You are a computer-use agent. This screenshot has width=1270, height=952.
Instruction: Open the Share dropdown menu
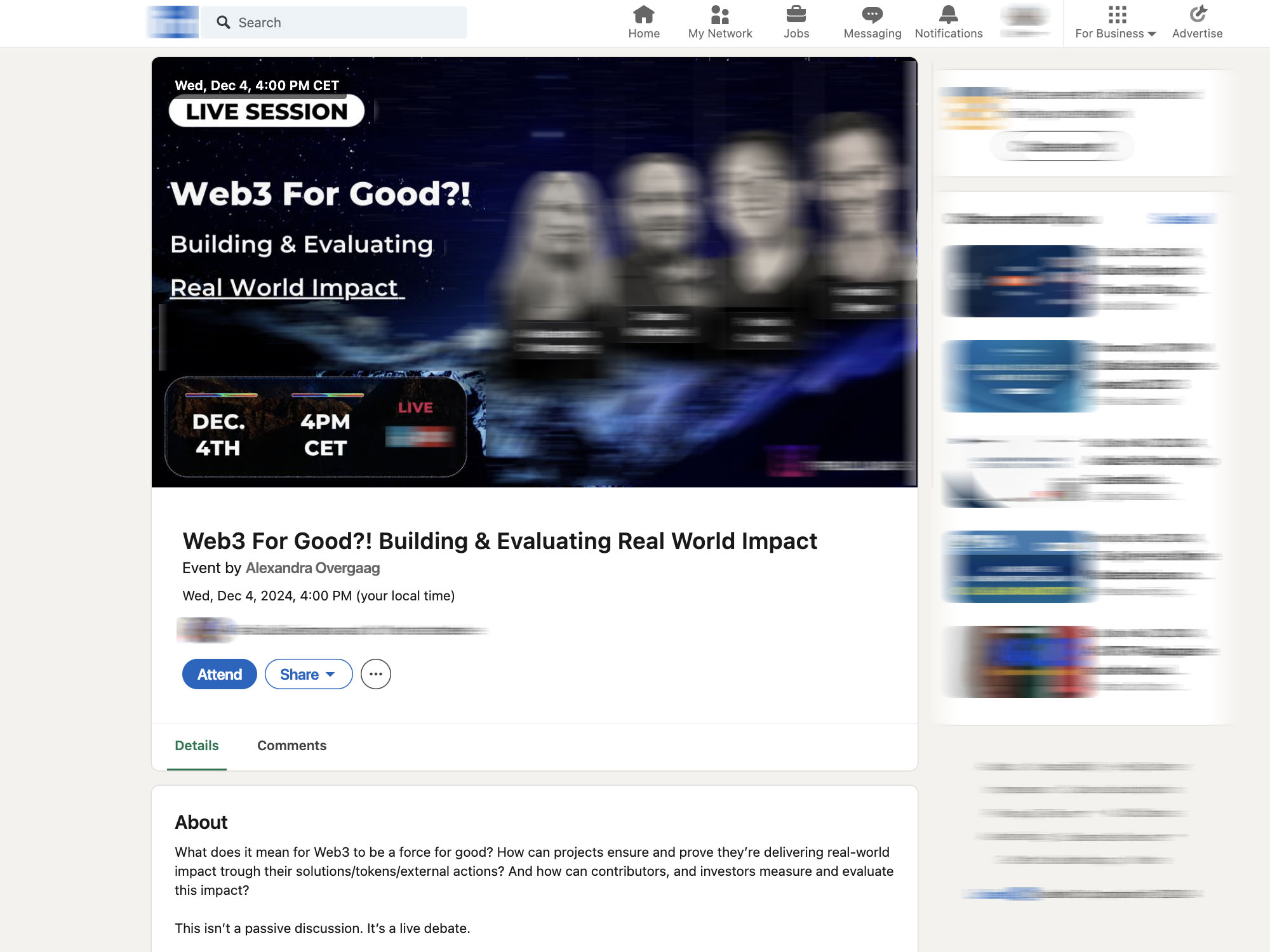307,674
